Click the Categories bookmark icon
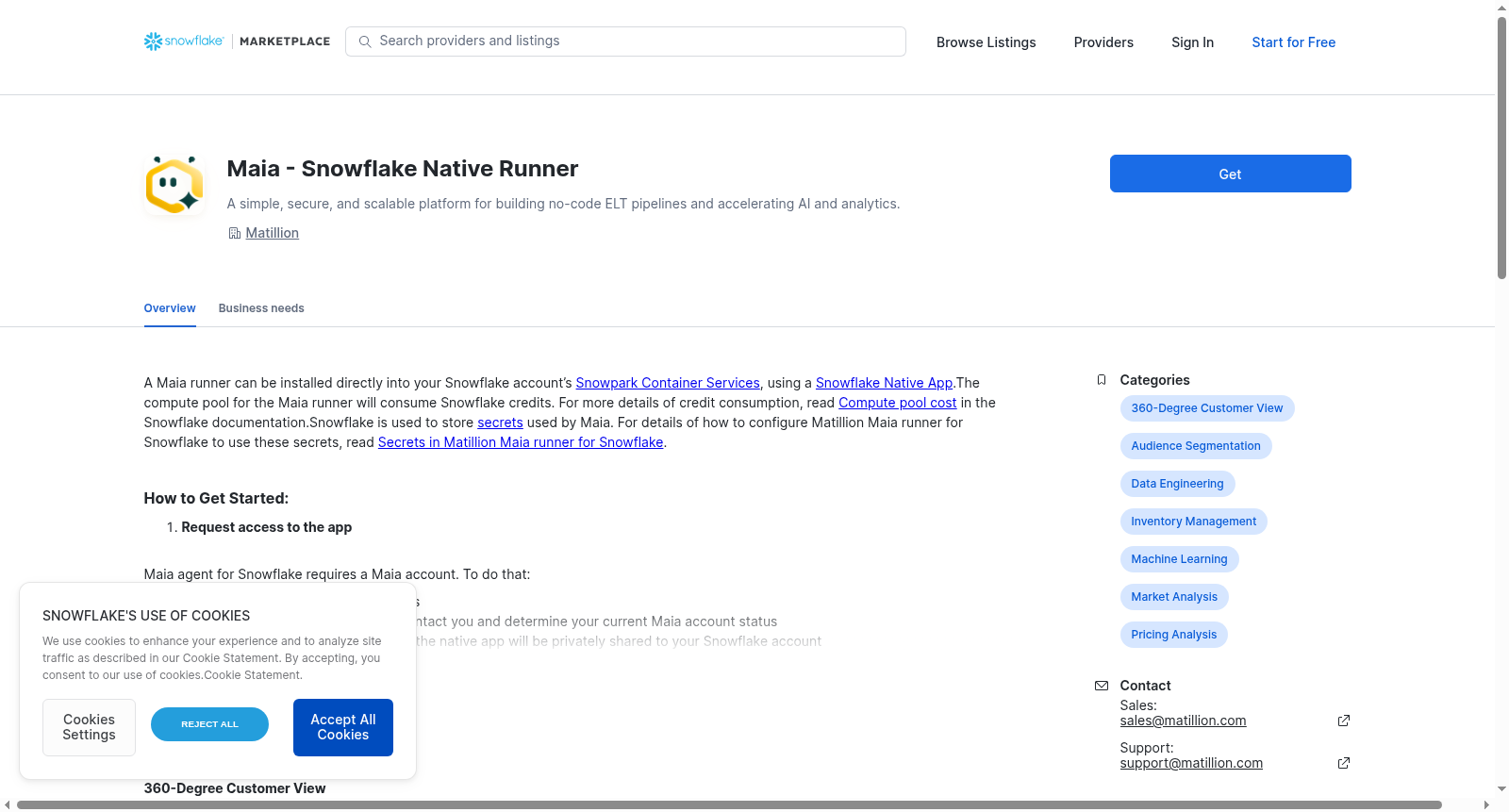 [x=1102, y=380]
